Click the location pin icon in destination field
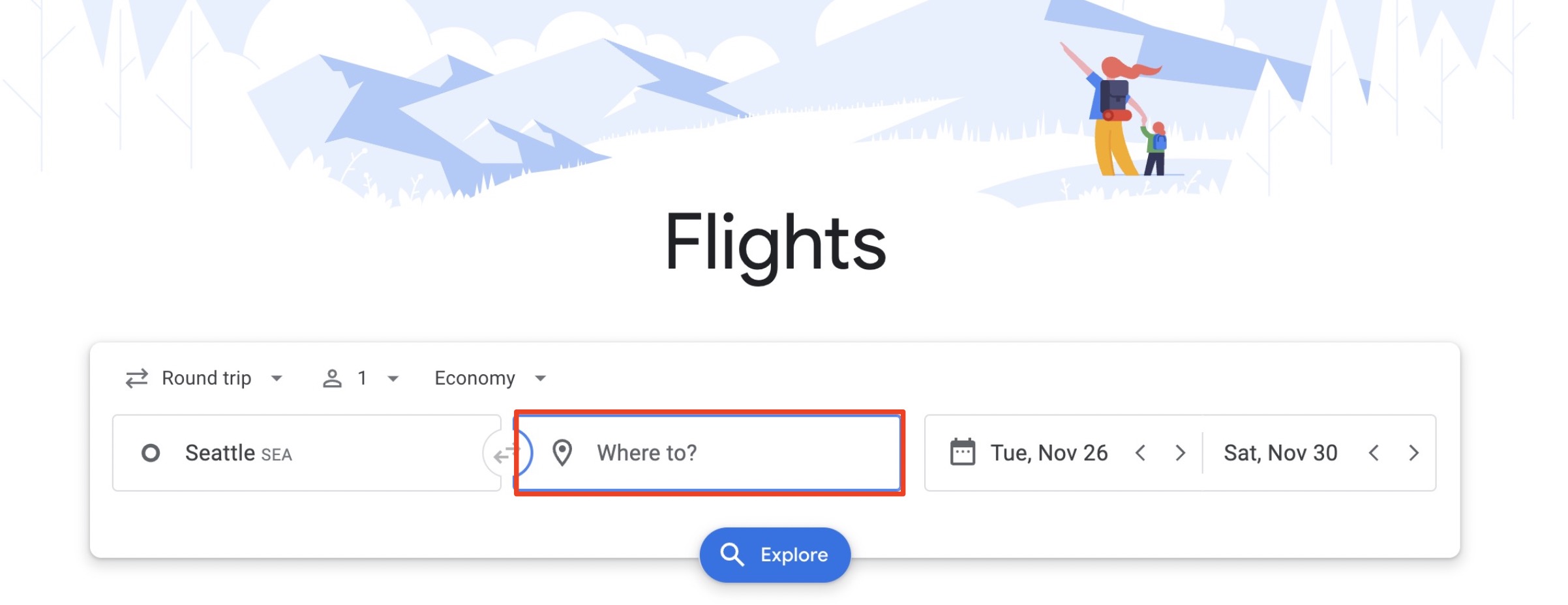This screenshot has width=1568, height=605. [563, 453]
